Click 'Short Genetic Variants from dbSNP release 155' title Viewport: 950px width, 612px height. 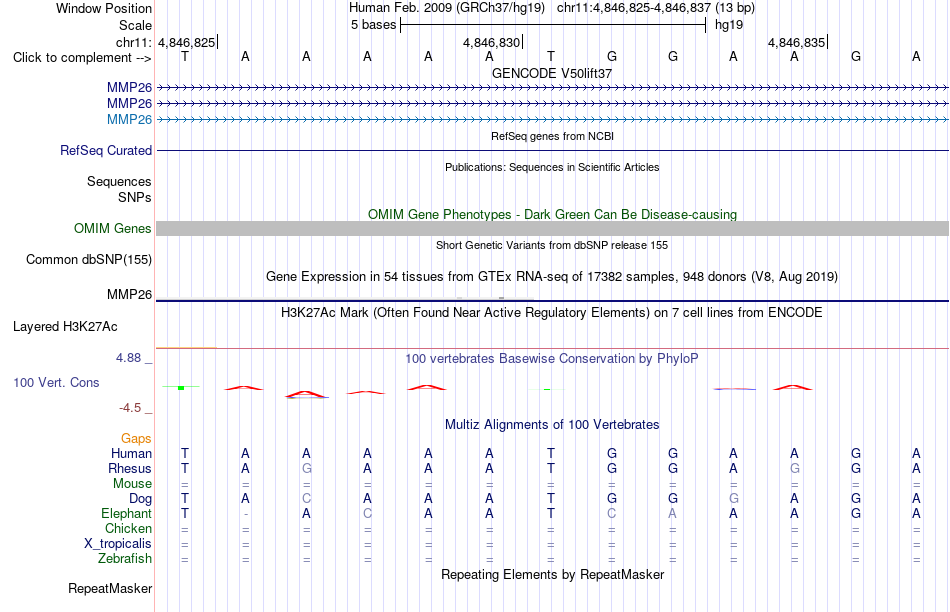tap(552, 245)
